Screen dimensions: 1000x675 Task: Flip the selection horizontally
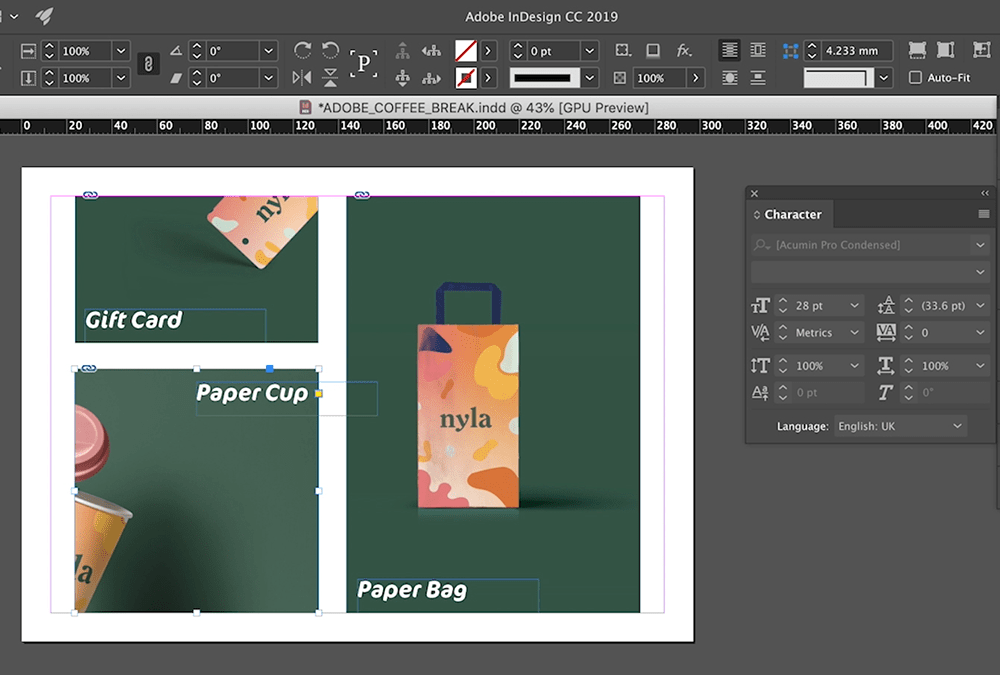[x=303, y=77]
